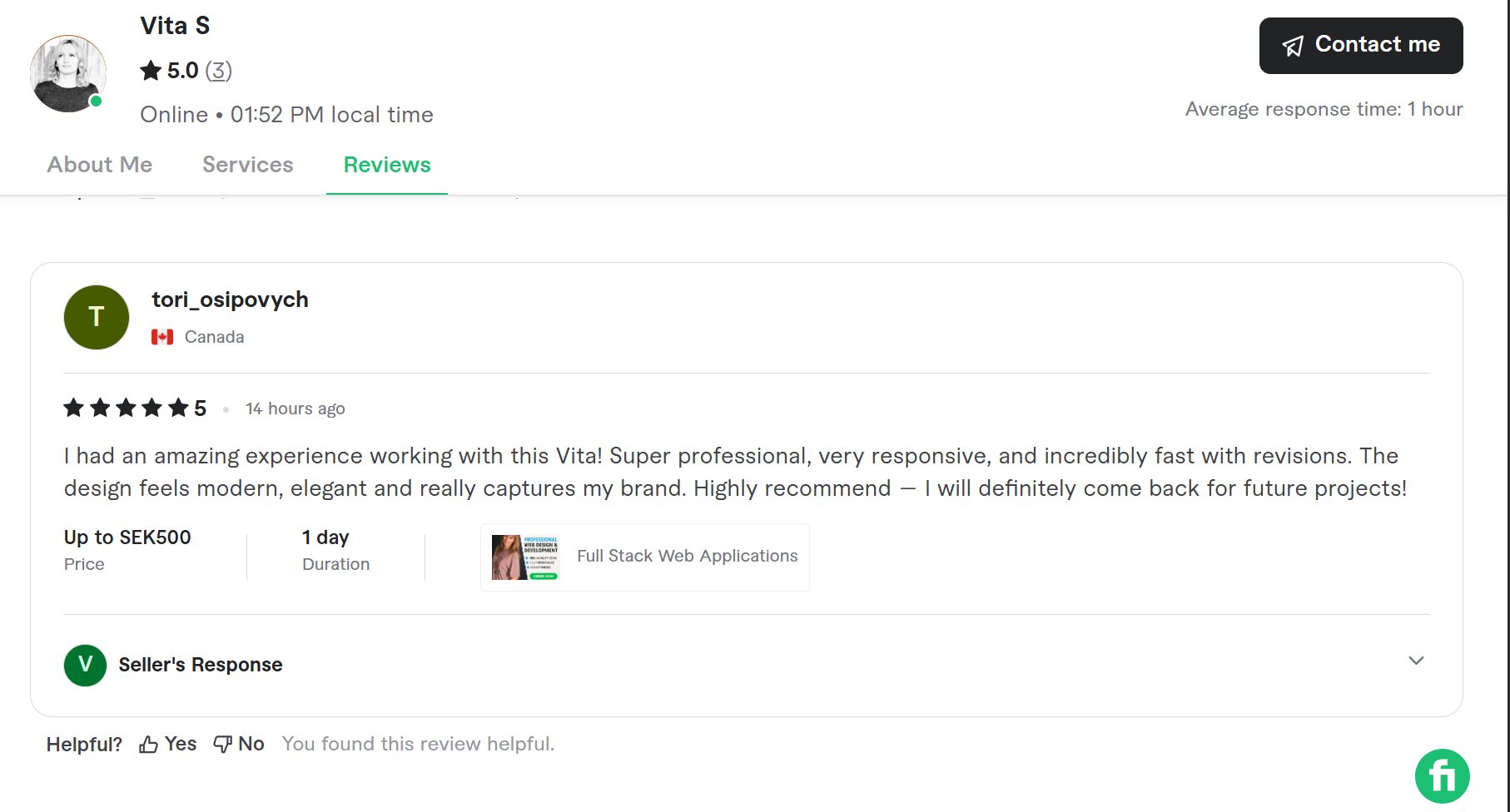
Task: Mark review as helpful with Yes
Action: coord(180,744)
